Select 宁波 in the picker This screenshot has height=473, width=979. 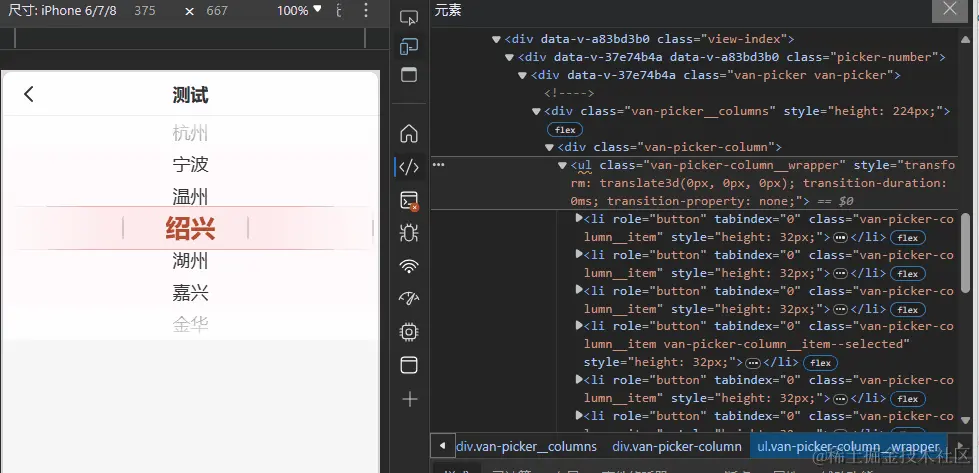(190, 165)
